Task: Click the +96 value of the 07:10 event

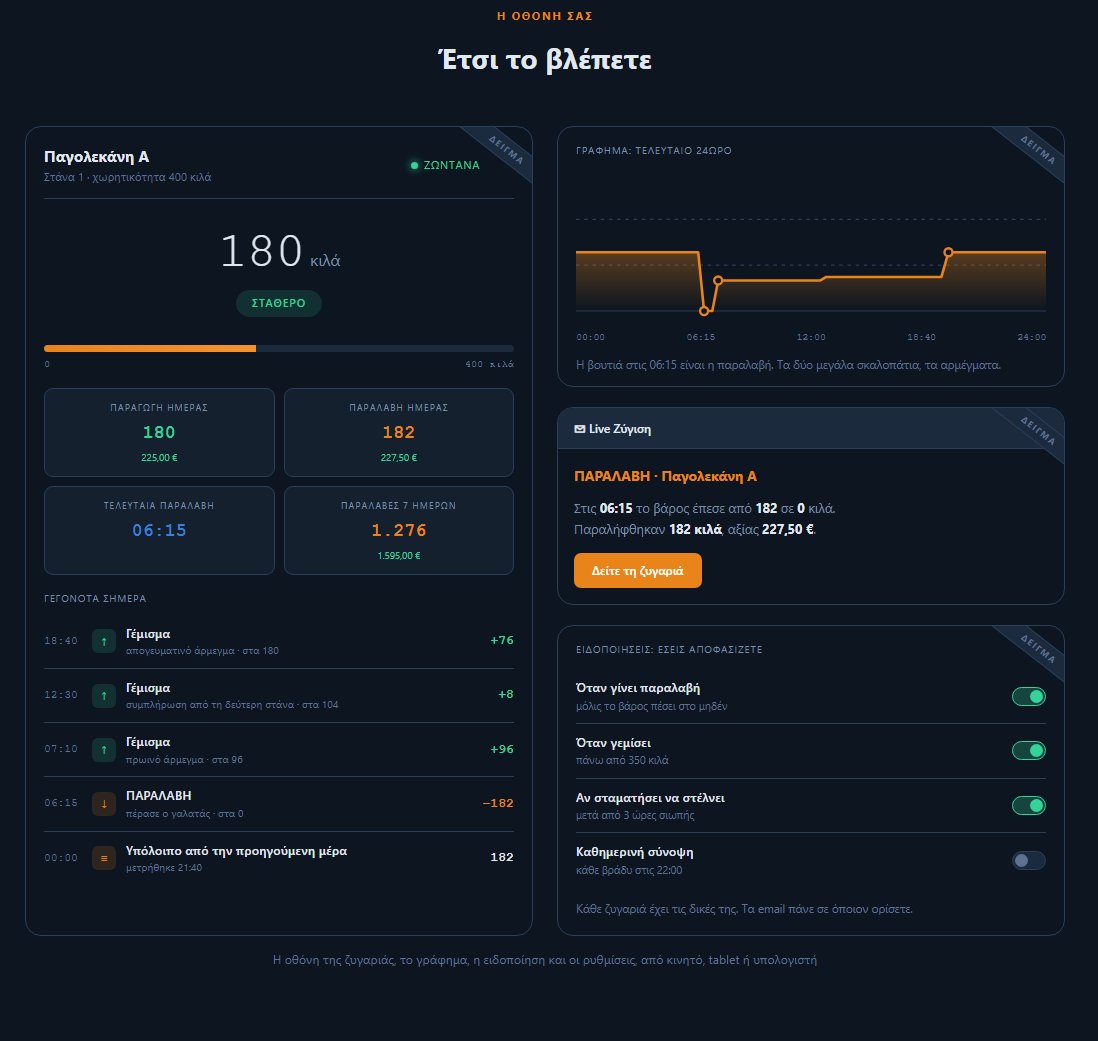Action: 501,749
